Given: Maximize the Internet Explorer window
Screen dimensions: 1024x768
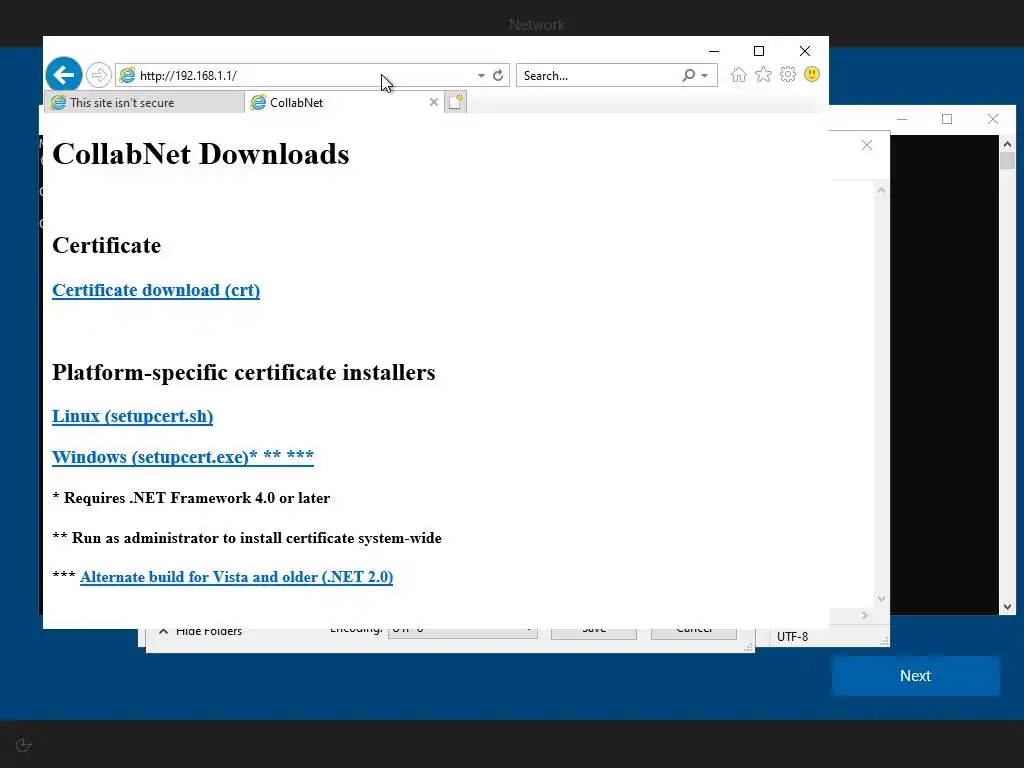Looking at the screenshot, I should point(759,51).
